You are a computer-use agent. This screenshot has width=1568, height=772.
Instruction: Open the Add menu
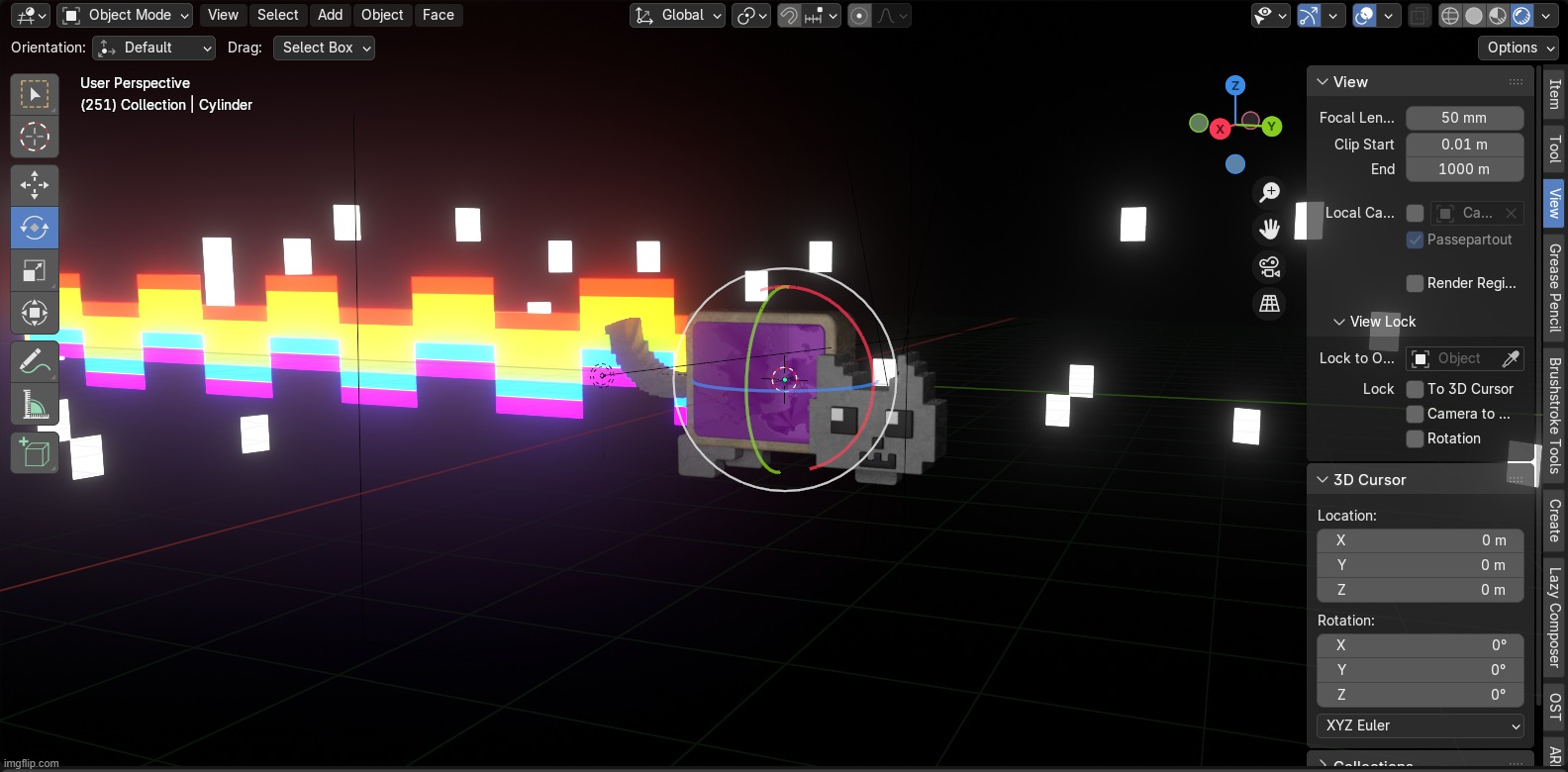coord(330,15)
